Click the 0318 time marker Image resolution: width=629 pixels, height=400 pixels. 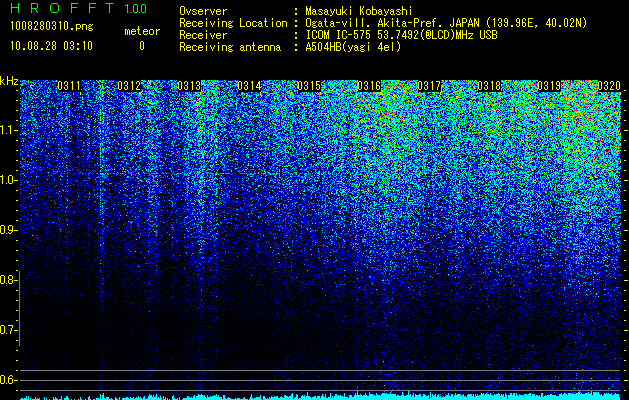[x=489, y=86]
